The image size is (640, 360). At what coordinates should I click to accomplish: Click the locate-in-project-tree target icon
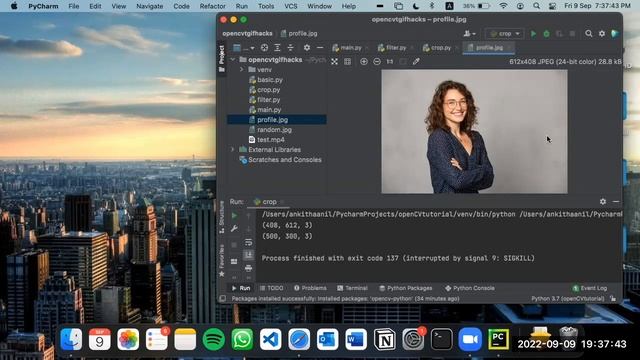(264, 48)
